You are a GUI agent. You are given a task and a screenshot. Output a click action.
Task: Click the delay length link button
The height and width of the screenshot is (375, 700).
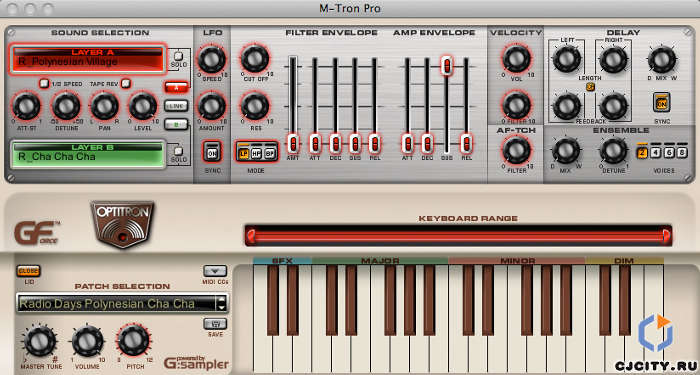(x=590, y=88)
